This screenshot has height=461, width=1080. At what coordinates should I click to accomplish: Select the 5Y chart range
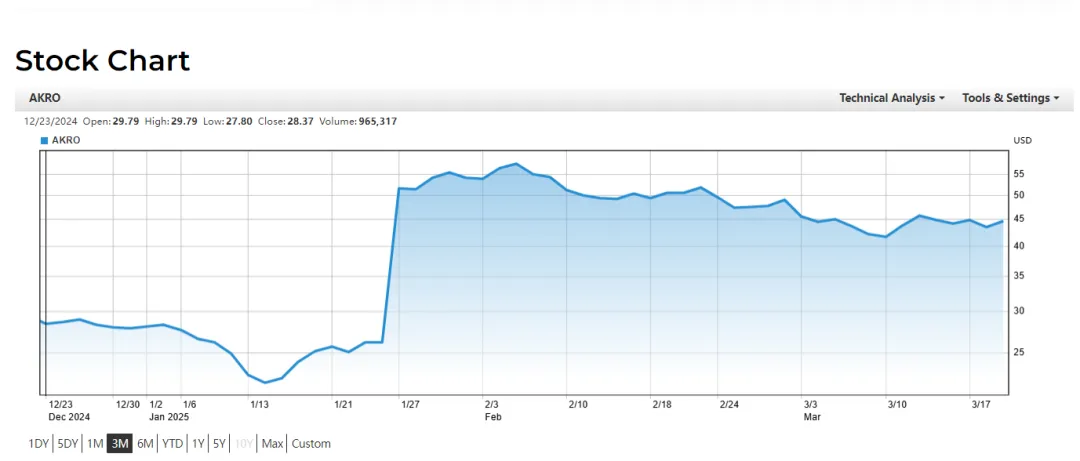point(219,443)
